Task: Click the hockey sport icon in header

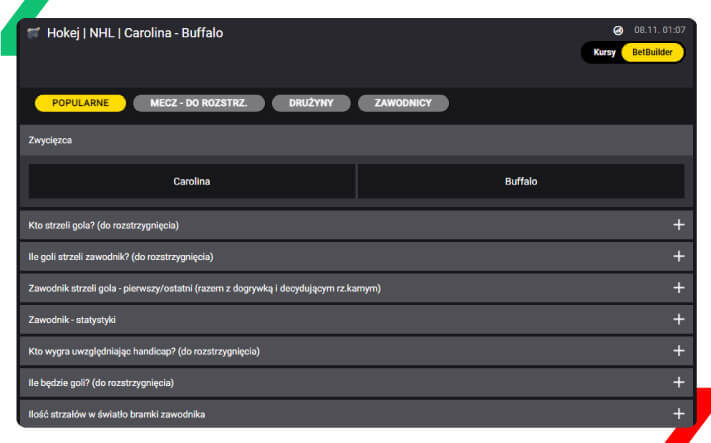Action: [x=33, y=33]
